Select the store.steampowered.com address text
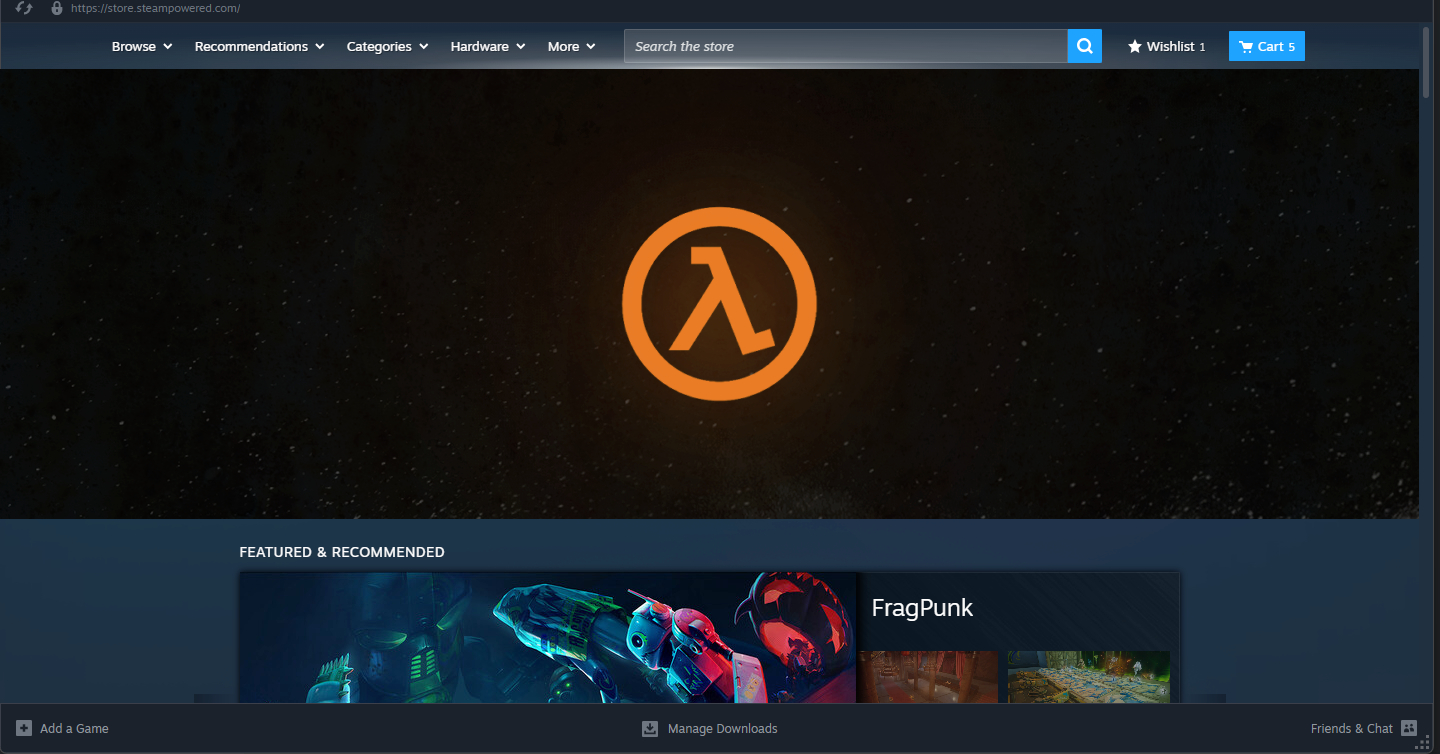Image resolution: width=1440 pixels, height=754 pixels. 155,8
